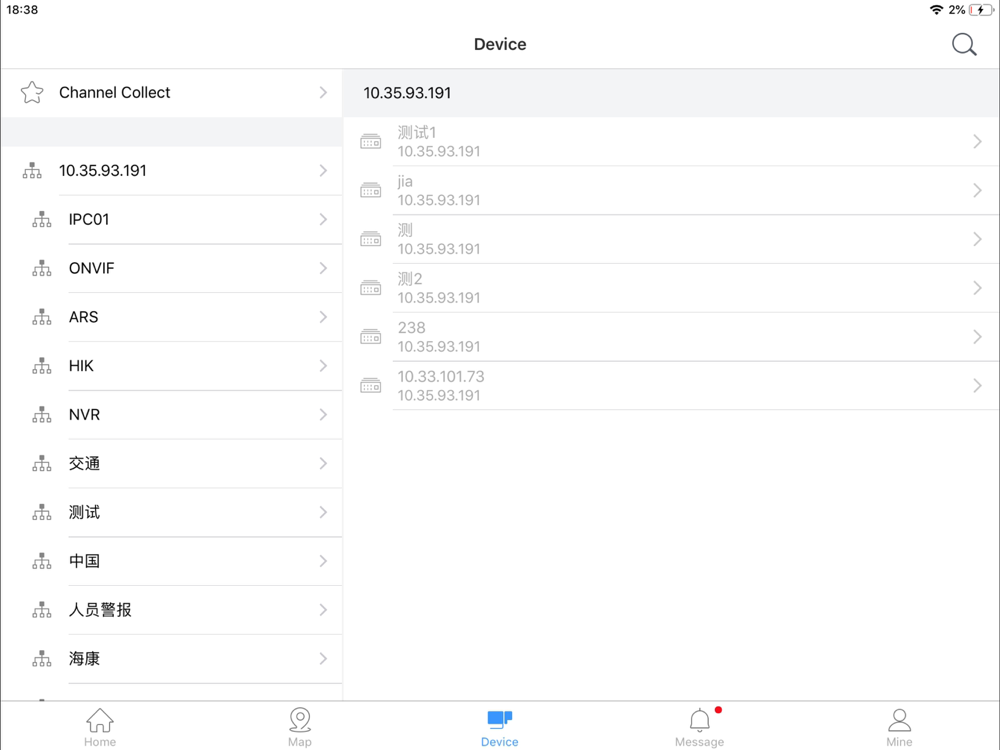Screen dimensions: 1000x750
Task: Tap the Device tab icon
Action: [500, 720]
